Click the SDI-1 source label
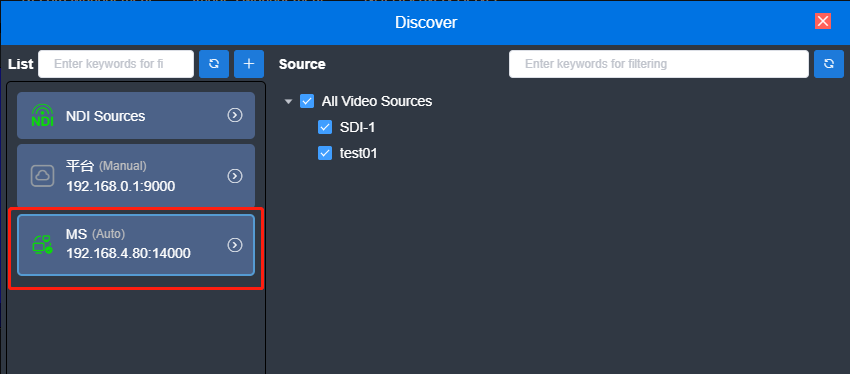The width and height of the screenshot is (850, 374). click(x=357, y=127)
